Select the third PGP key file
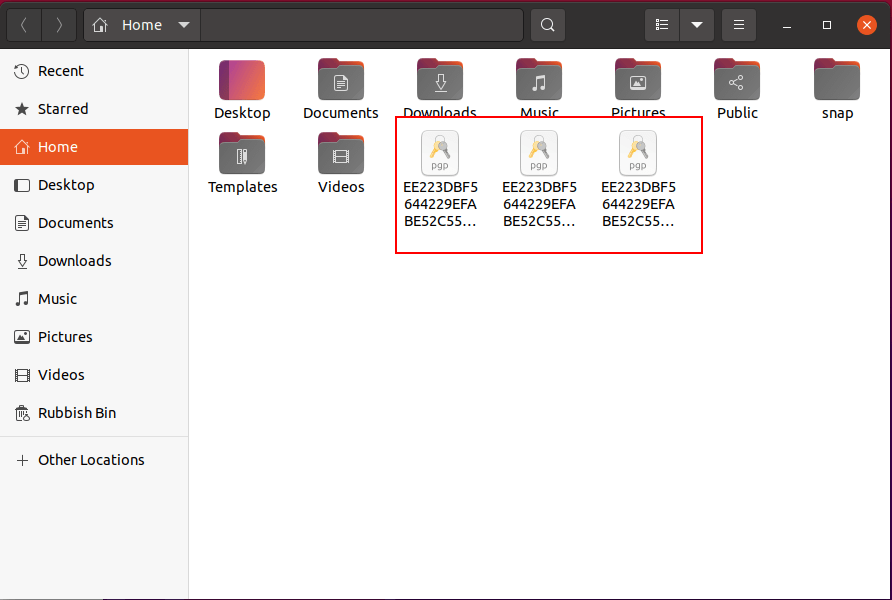Viewport: 892px width, 600px height. coord(638,155)
